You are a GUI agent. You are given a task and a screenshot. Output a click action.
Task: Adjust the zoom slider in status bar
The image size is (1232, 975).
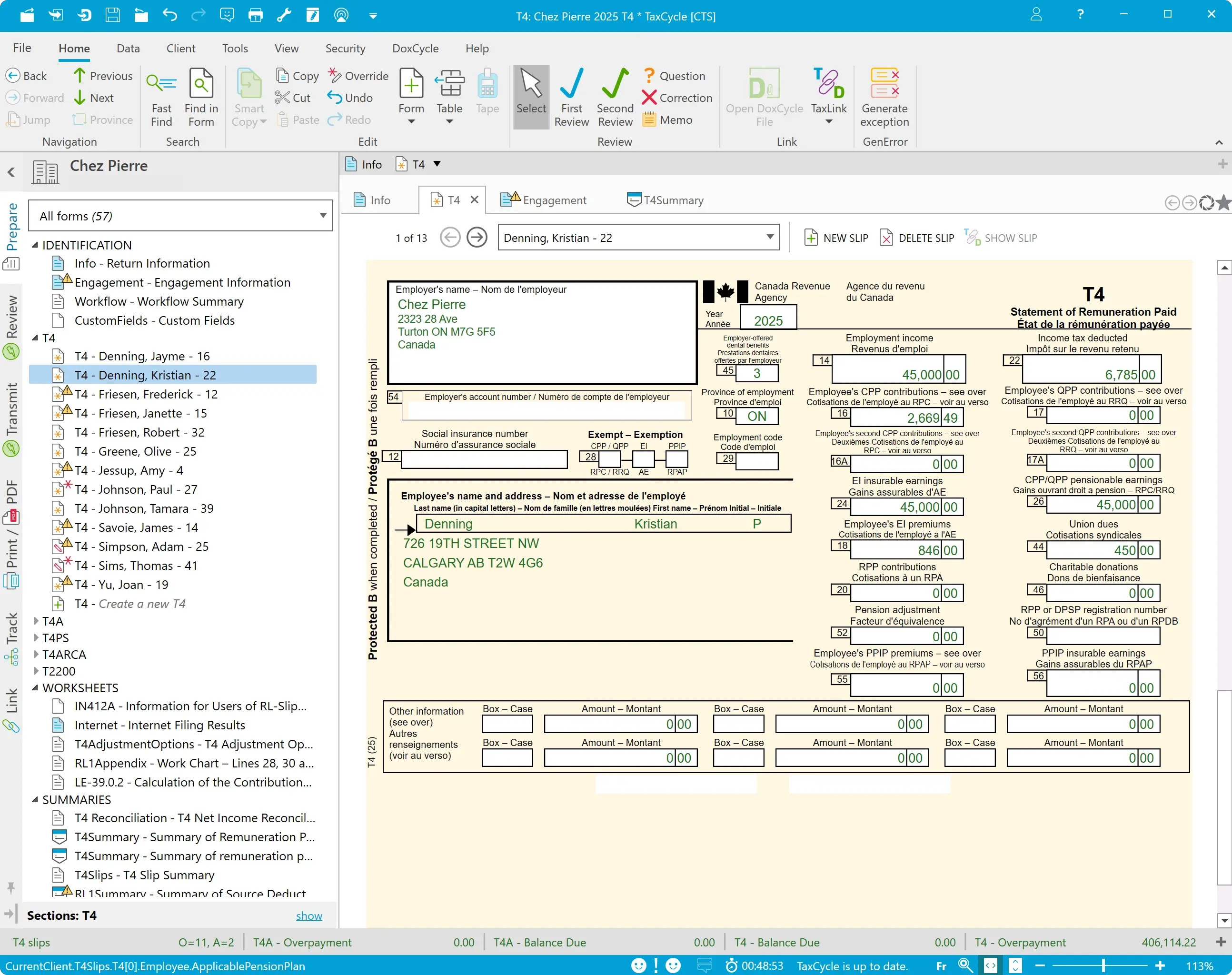pos(1103,966)
